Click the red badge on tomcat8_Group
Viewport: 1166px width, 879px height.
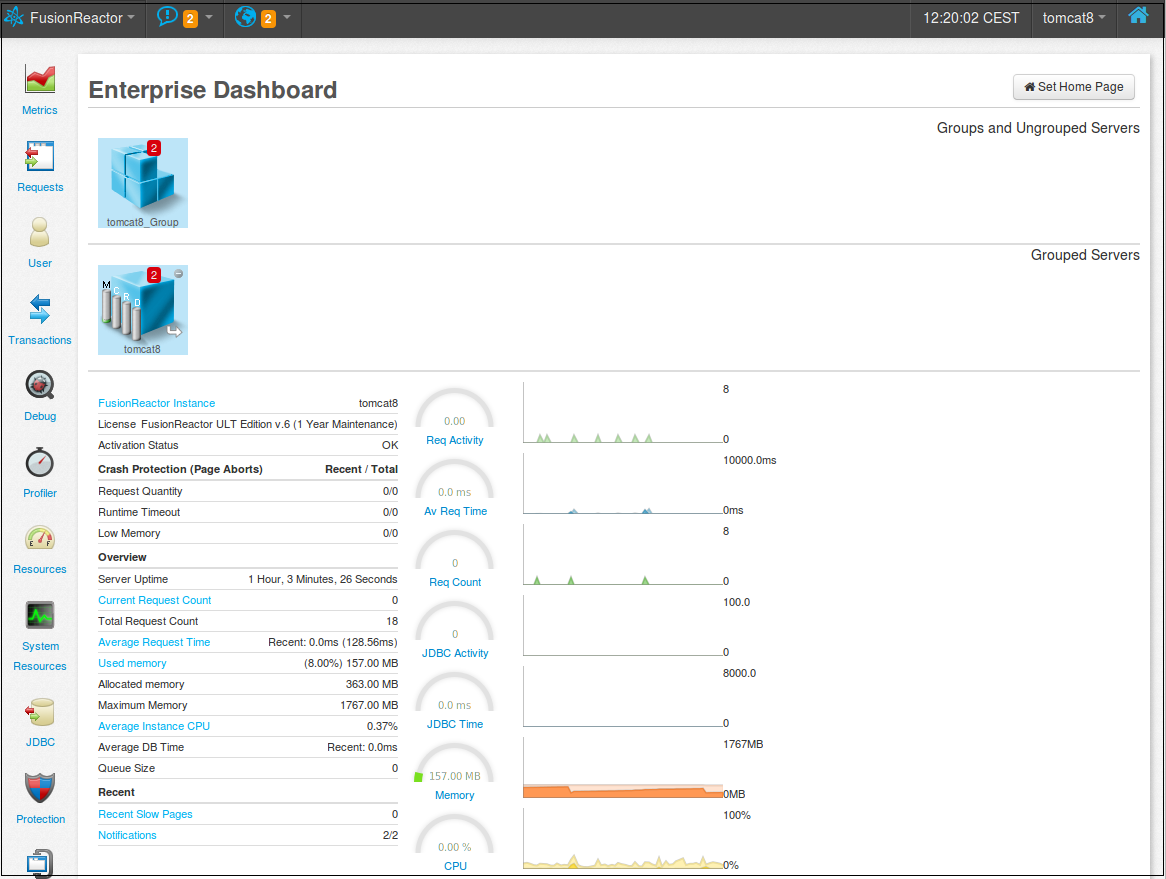coord(154,148)
